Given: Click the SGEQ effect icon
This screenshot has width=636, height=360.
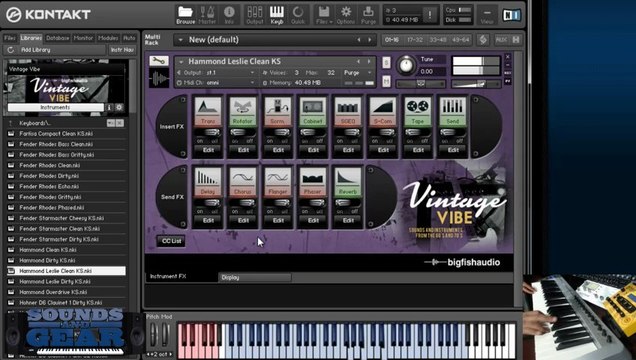Looking at the screenshot, I should (x=348, y=107).
